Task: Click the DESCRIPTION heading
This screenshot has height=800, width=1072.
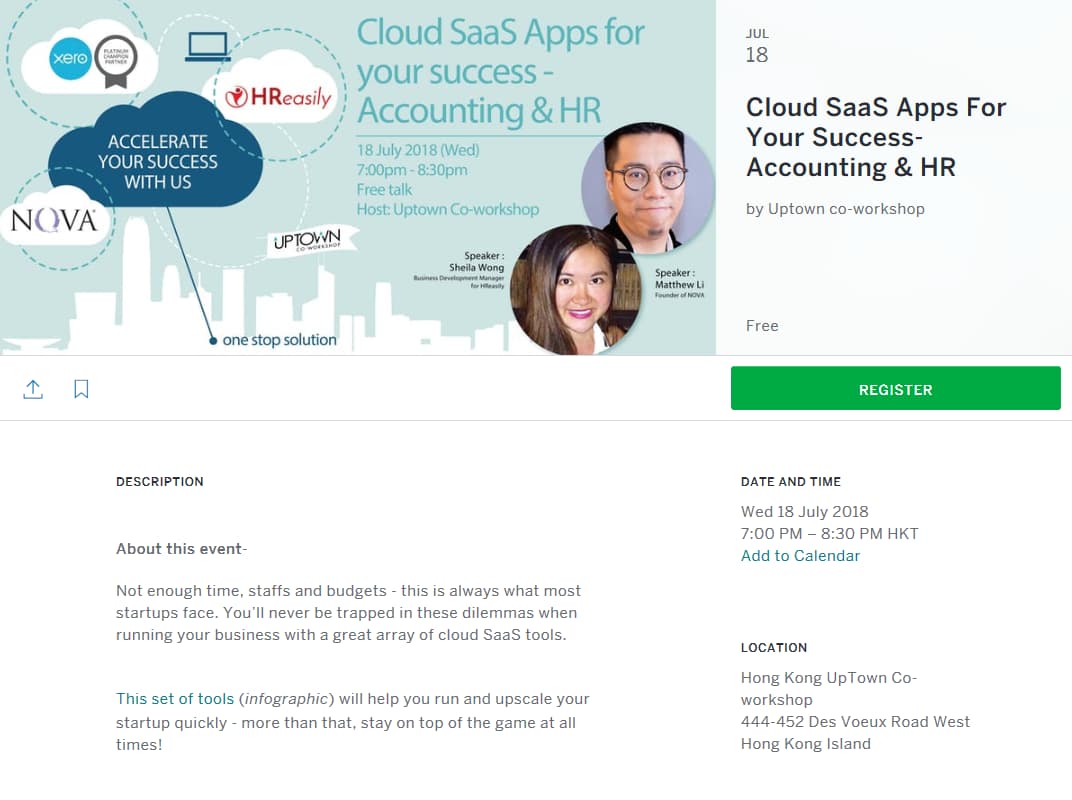Action: (160, 481)
